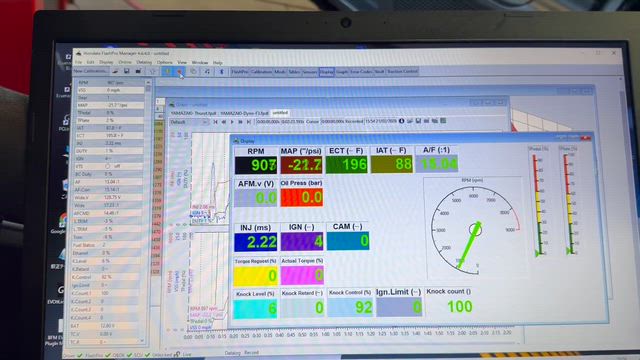Click the Record label in status bar
This screenshot has height=360, width=640.
coord(251,353)
